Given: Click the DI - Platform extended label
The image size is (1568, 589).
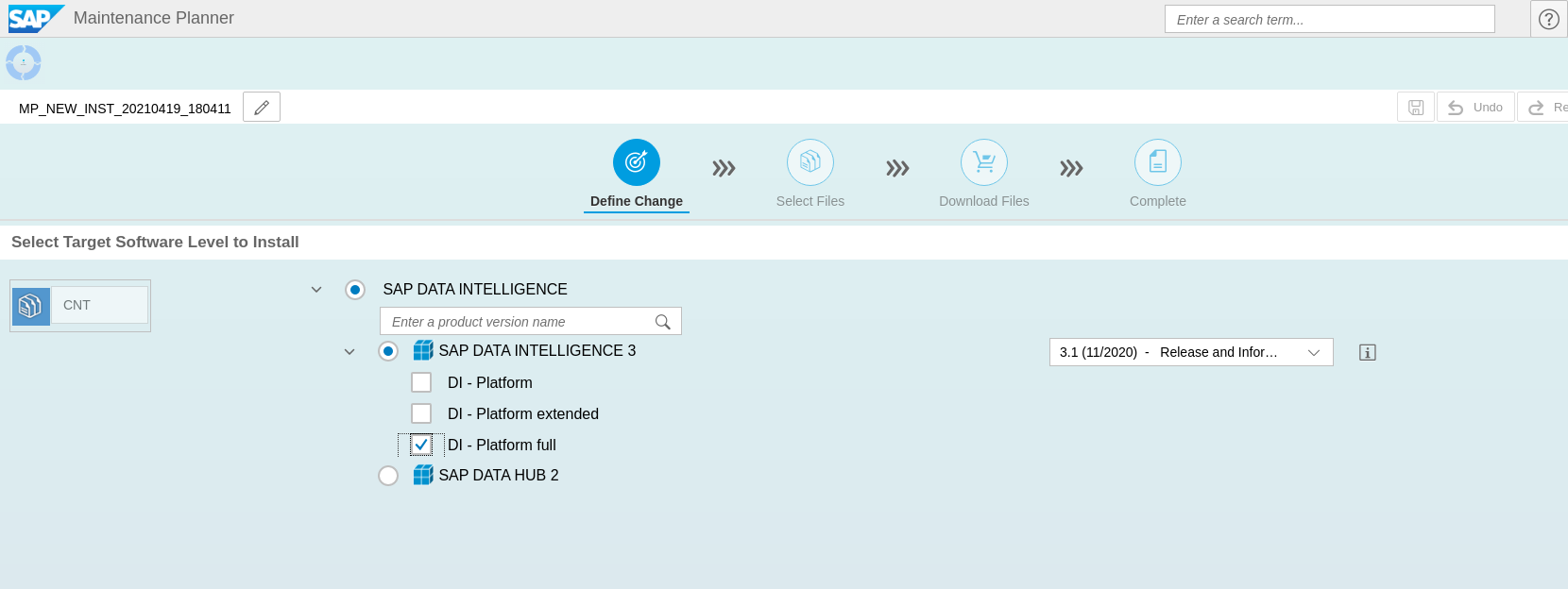Looking at the screenshot, I should click(x=523, y=413).
